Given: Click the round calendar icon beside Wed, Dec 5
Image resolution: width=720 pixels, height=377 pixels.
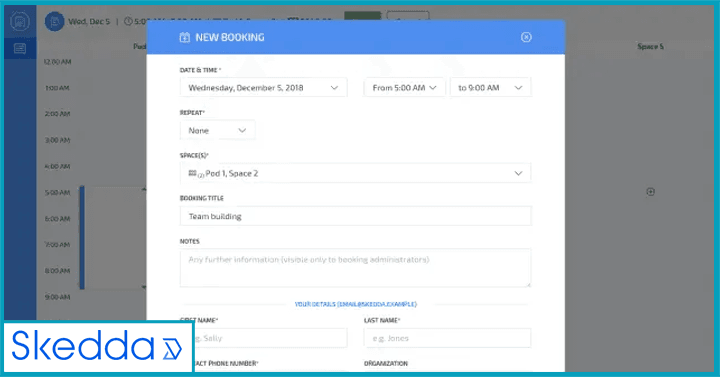Looking at the screenshot, I should pos(54,22).
